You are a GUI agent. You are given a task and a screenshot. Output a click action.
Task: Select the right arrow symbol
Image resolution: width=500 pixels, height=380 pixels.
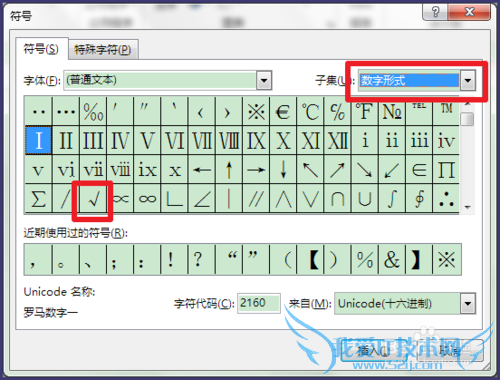pos(256,170)
